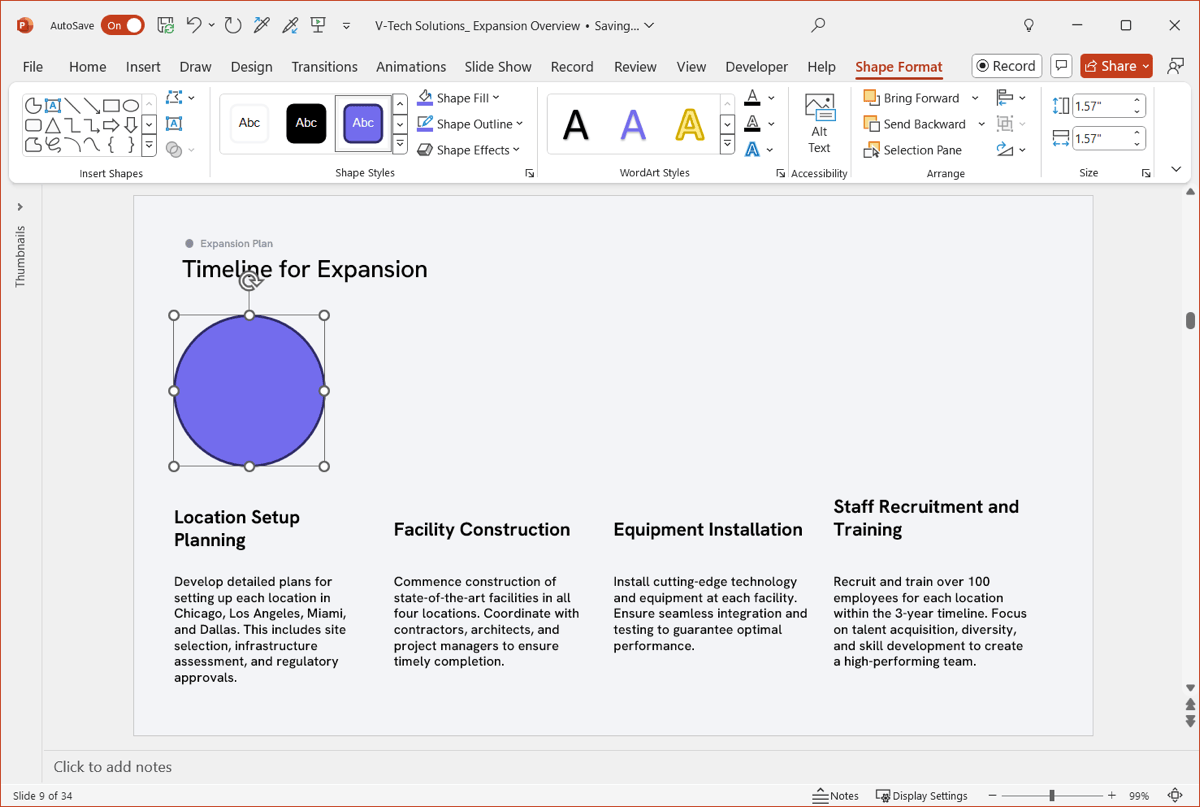
Task: Open the Alt Text pane
Action: [x=819, y=124]
